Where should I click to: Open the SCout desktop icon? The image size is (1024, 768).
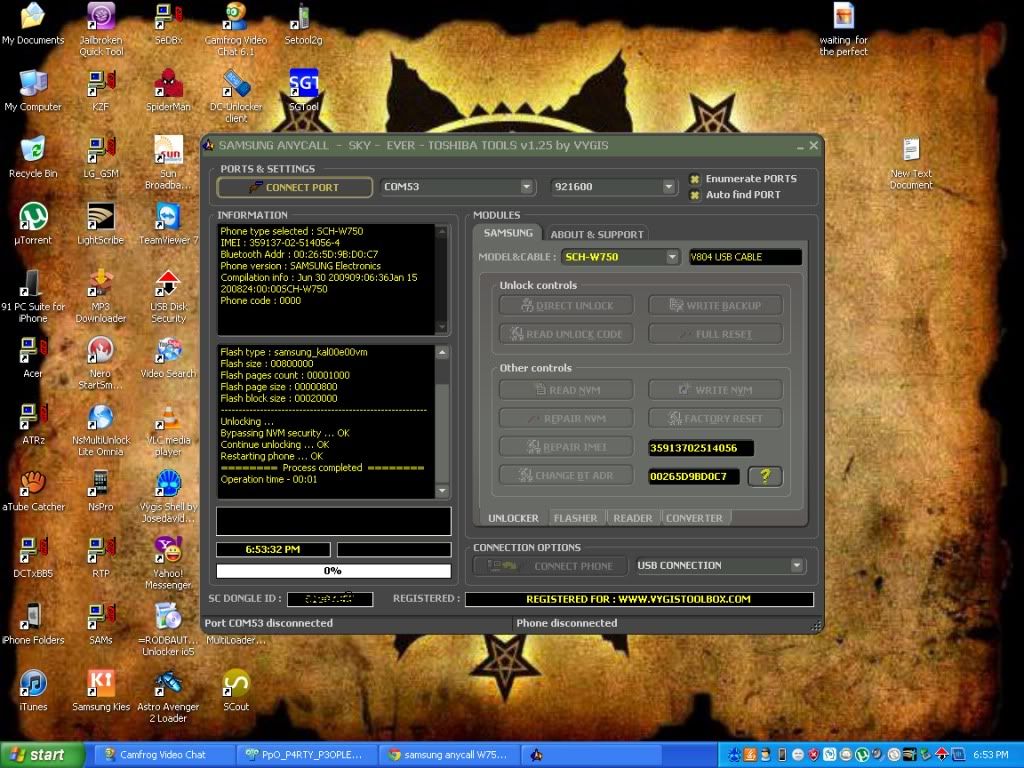point(236,690)
